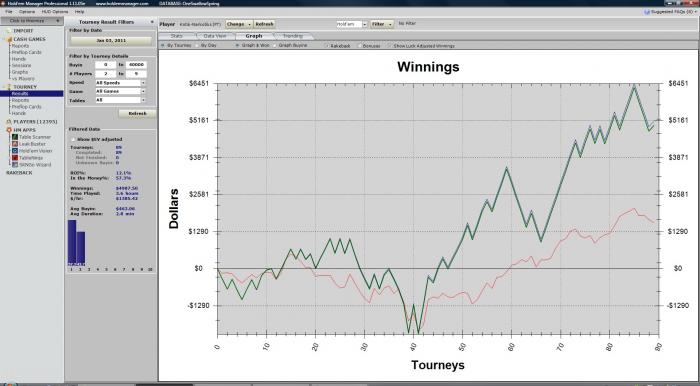Toggle Show Luck Adjusted Winnings checkbox

pyautogui.click(x=389, y=46)
